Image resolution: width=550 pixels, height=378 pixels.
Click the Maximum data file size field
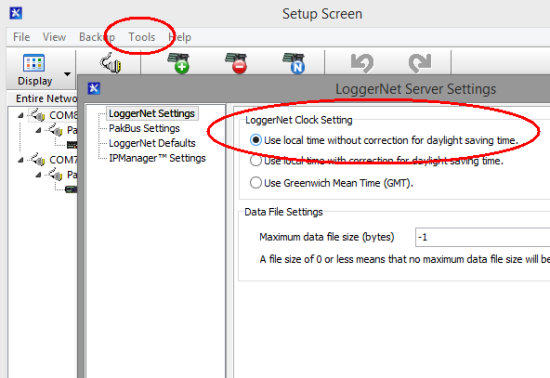482,237
